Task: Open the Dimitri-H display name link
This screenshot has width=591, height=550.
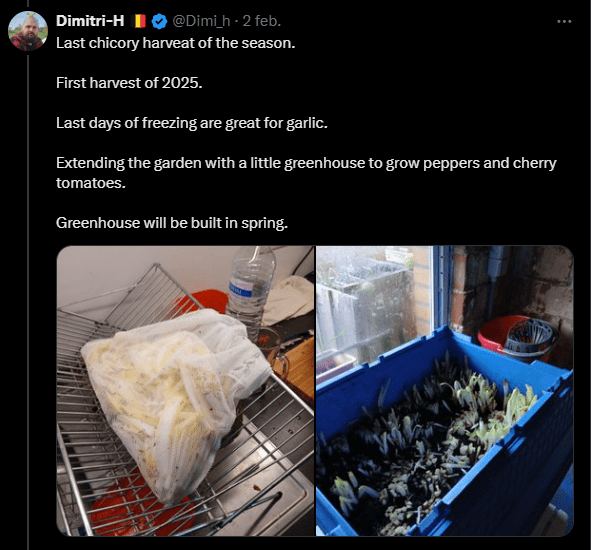Action: [x=90, y=21]
